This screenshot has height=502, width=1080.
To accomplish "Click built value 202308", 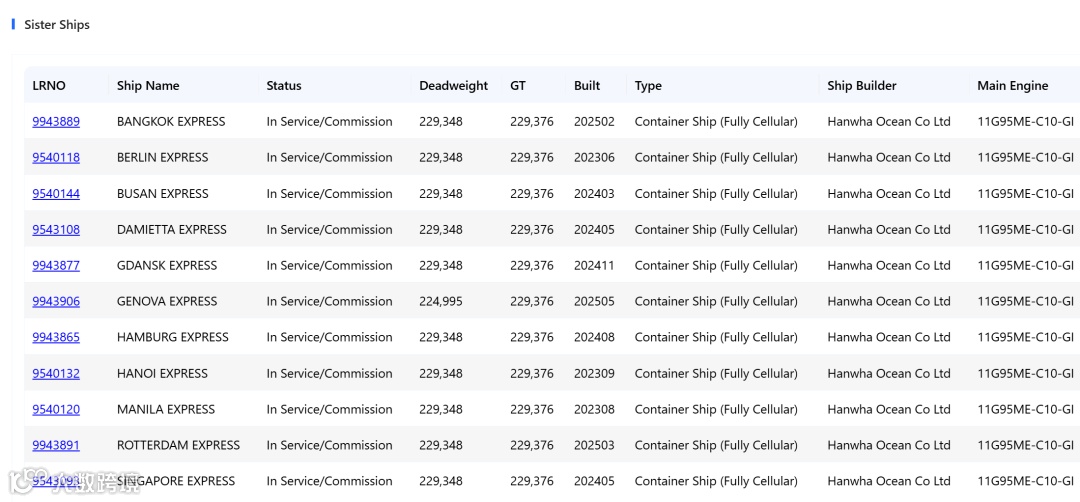I will pos(594,409).
